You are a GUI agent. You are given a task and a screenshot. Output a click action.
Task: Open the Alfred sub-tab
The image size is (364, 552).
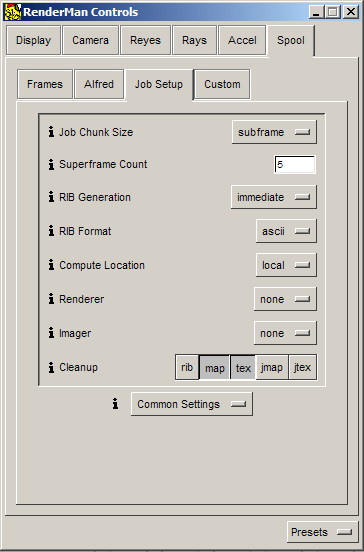pos(99,84)
